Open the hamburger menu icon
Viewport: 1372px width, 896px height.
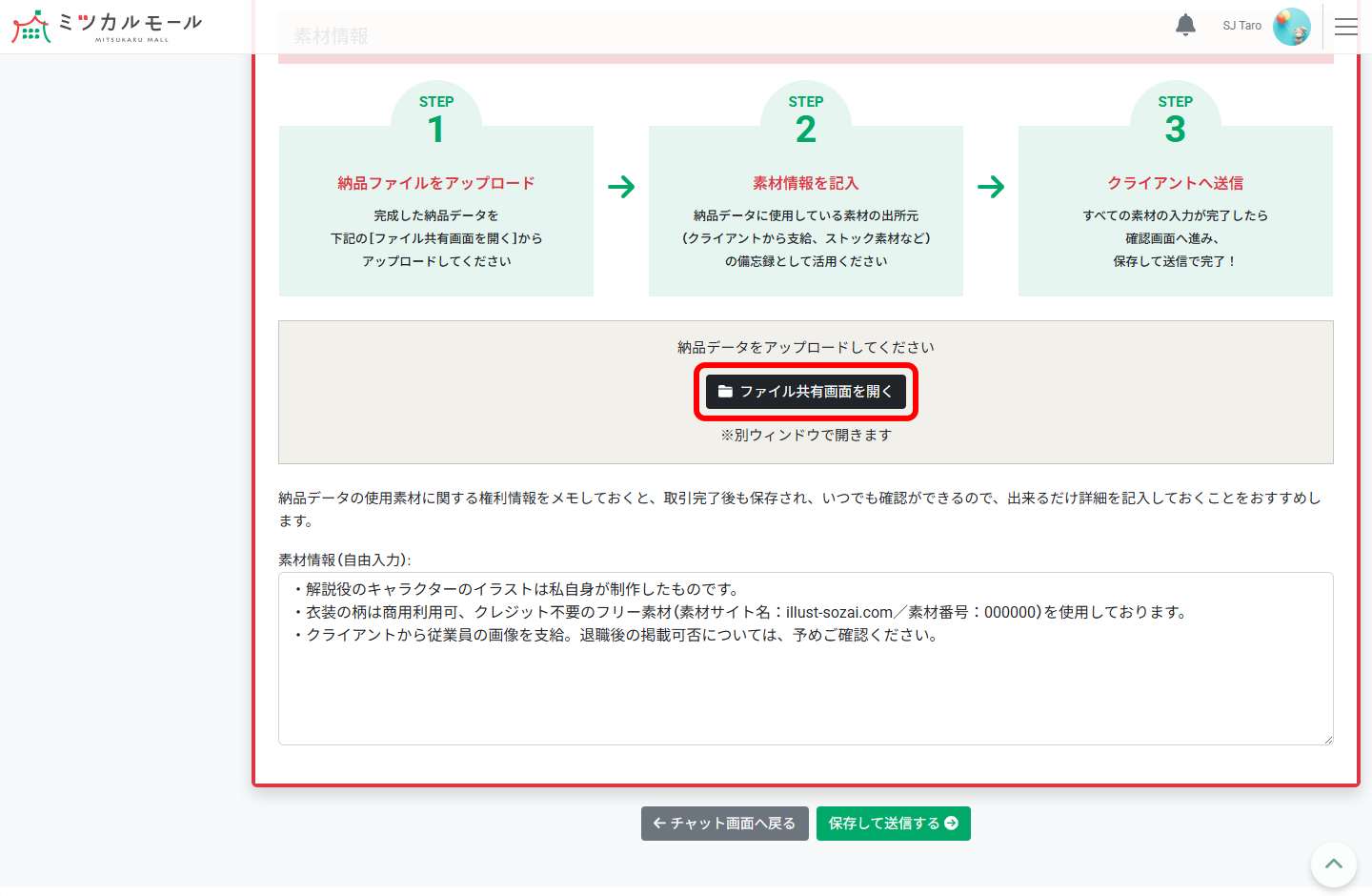coord(1346,27)
